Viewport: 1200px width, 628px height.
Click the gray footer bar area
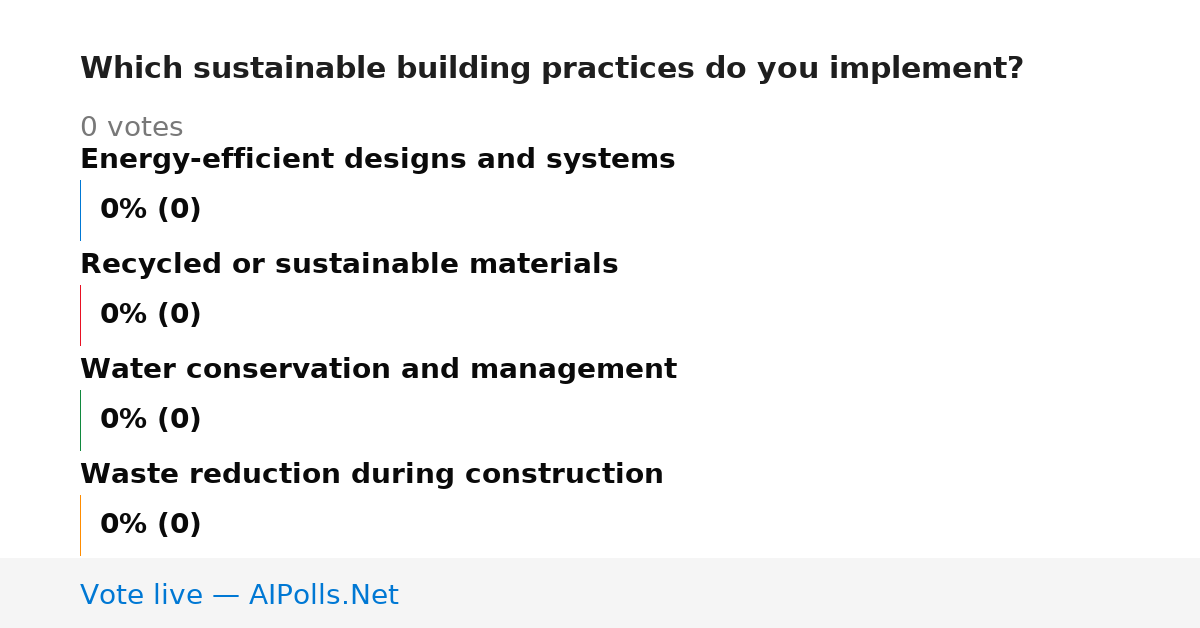600,593
